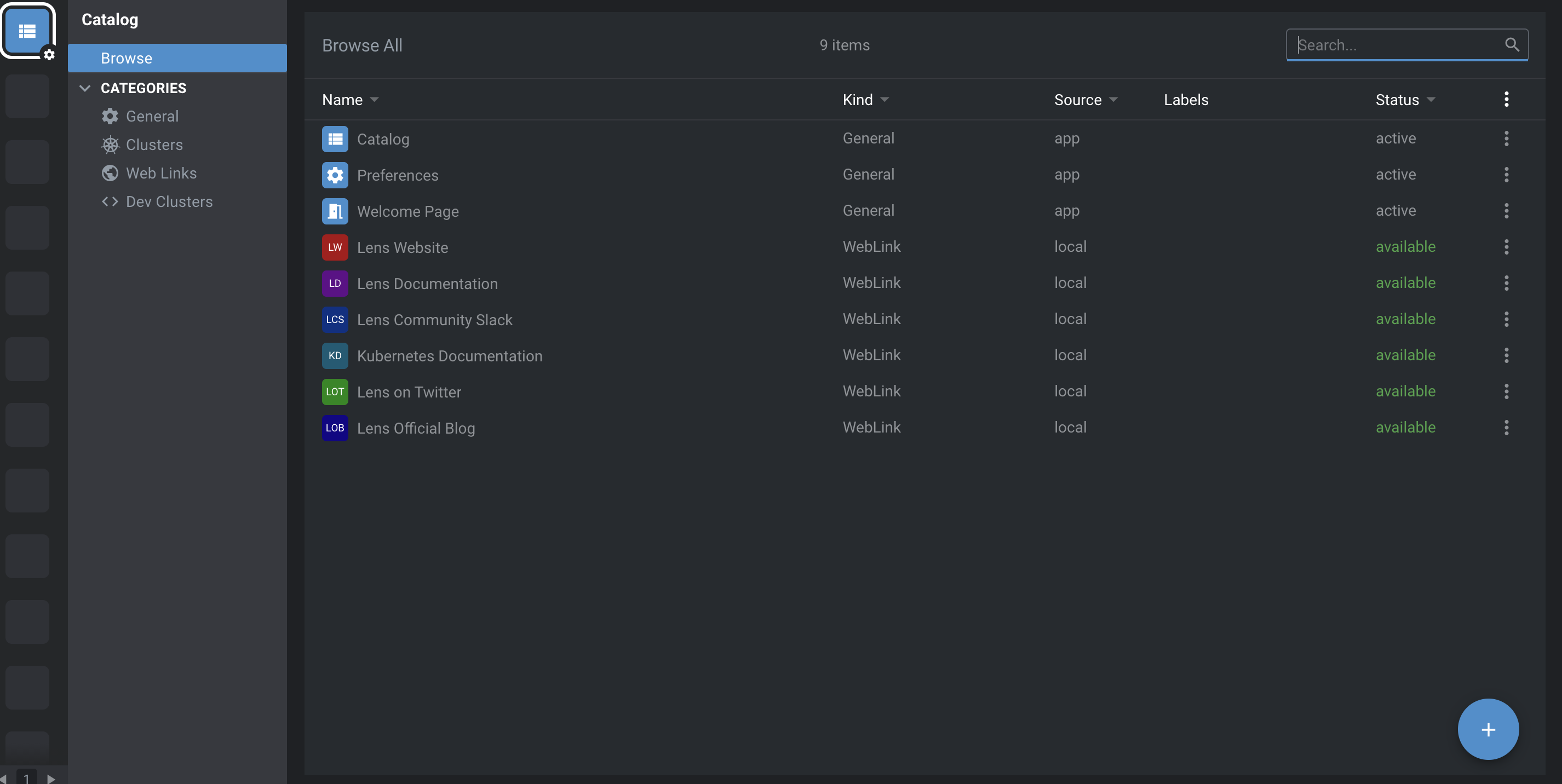This screenshot has height=784, width=1562.
Task: Open the Lens Official Blog row menu
Action: tap(1506, 428)
